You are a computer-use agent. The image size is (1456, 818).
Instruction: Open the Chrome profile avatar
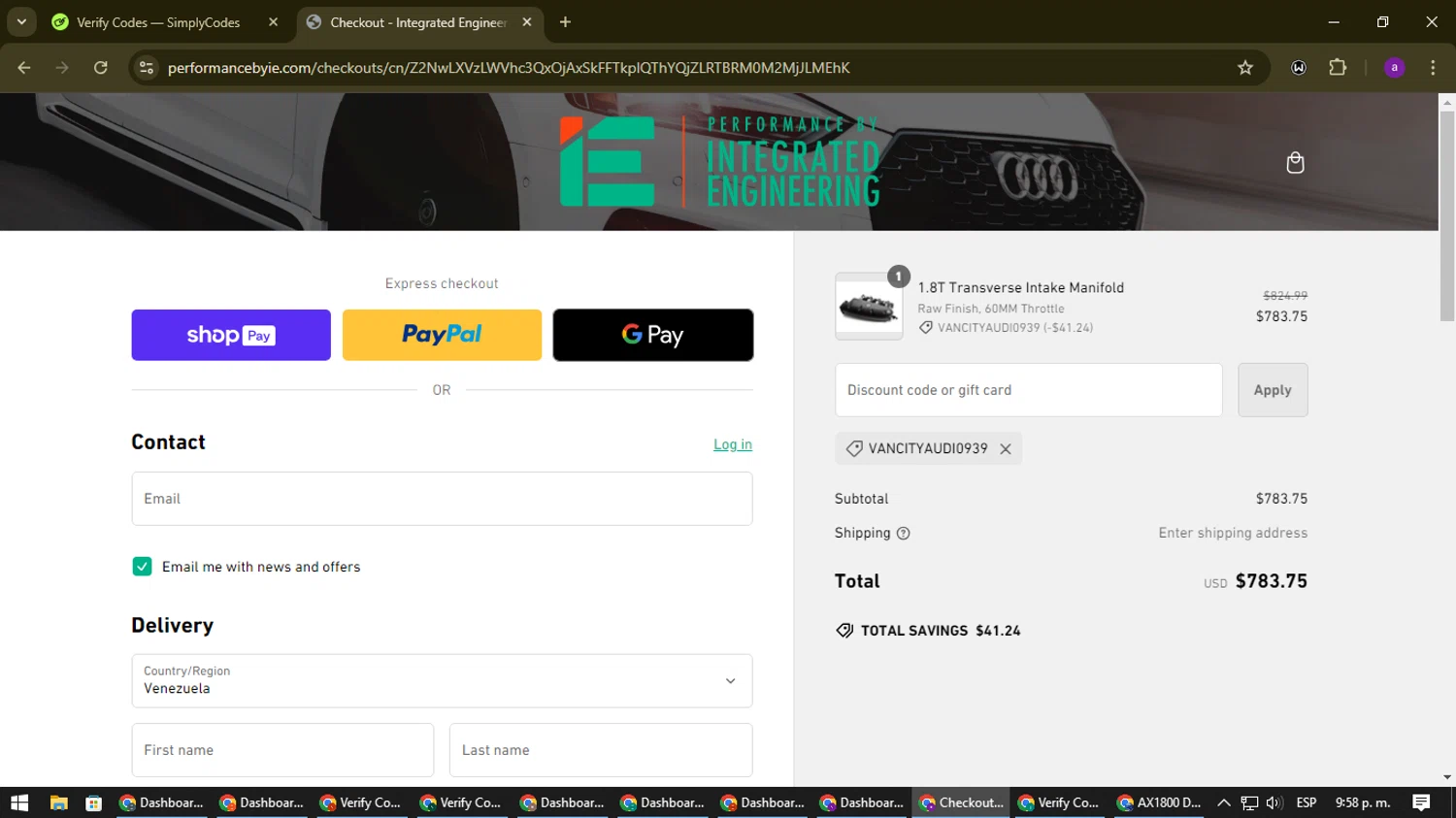tap(1394, 67)
